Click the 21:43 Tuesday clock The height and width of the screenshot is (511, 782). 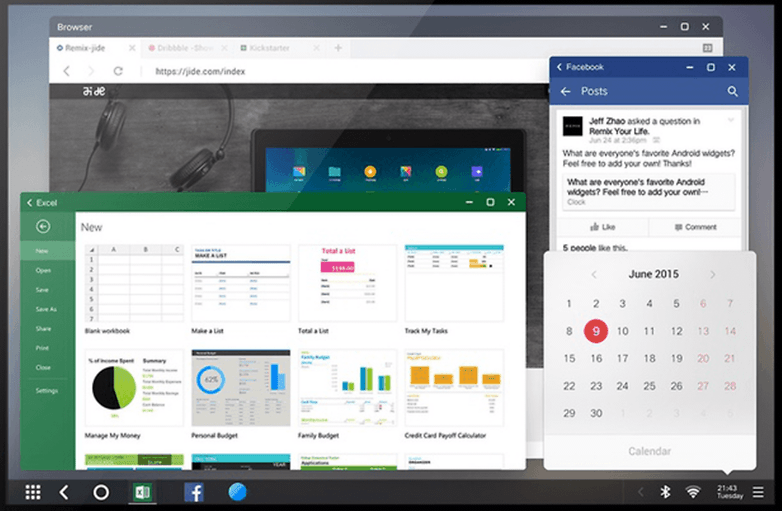point(730,492)
